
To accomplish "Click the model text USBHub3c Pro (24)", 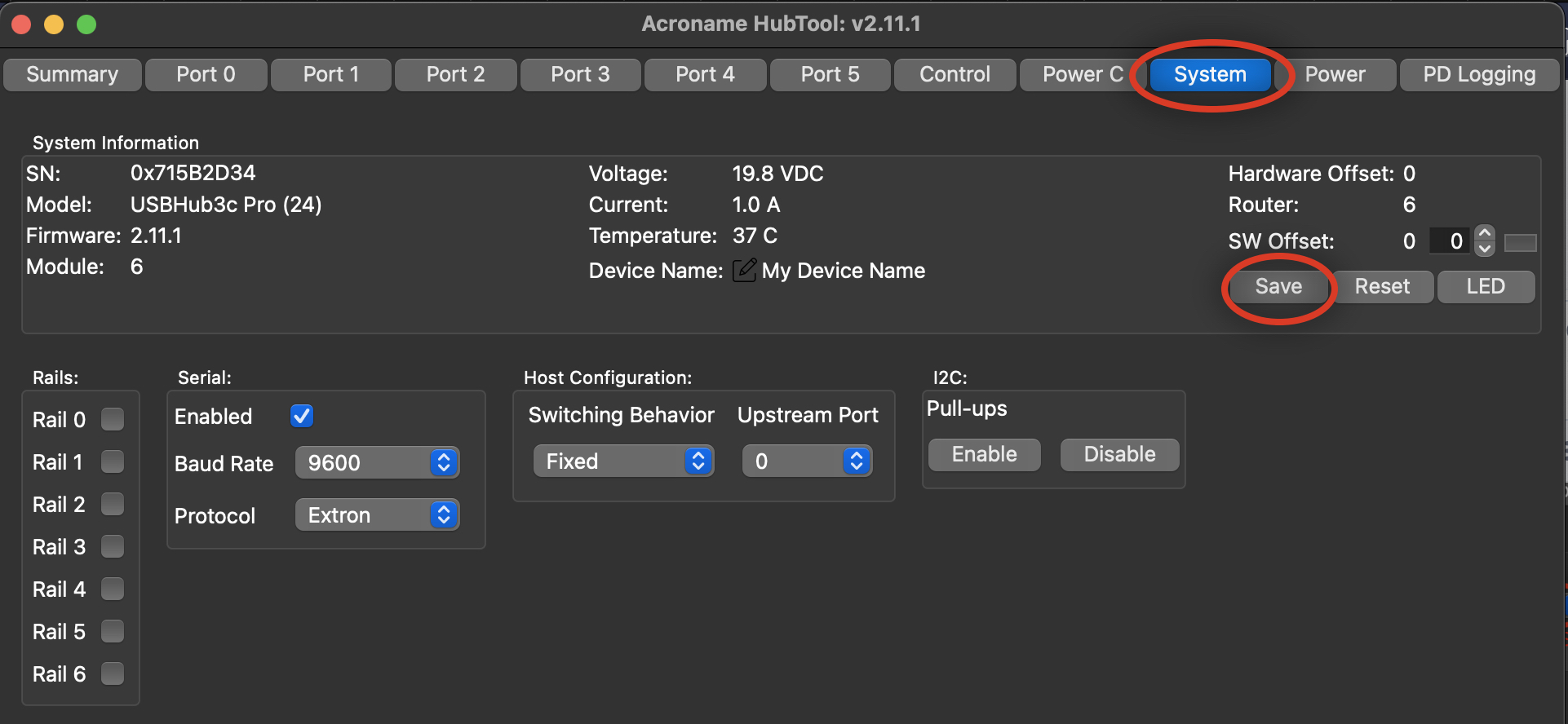I will point(226,204).
